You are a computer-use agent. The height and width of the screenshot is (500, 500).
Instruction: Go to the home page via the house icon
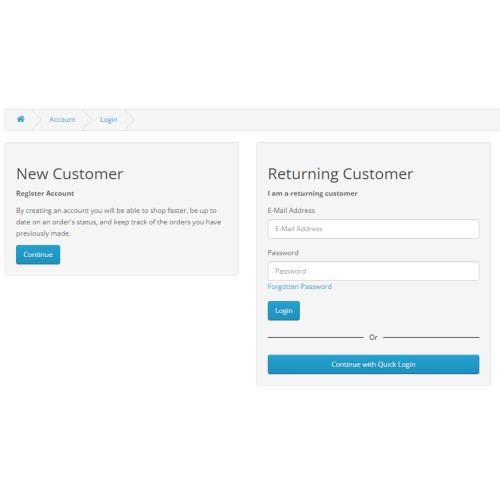click(21, 119)
